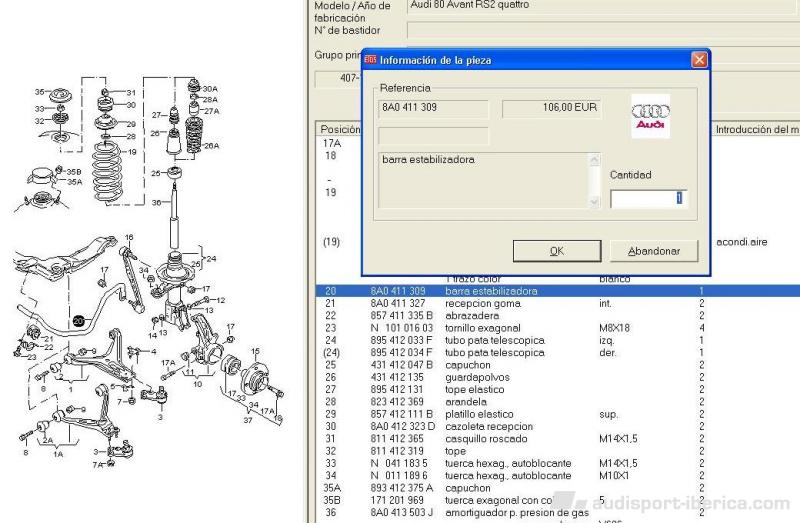The image size is (800, 523).
Task: Select row 32 tope 811 412 319
Action: [x=558, y=451]
